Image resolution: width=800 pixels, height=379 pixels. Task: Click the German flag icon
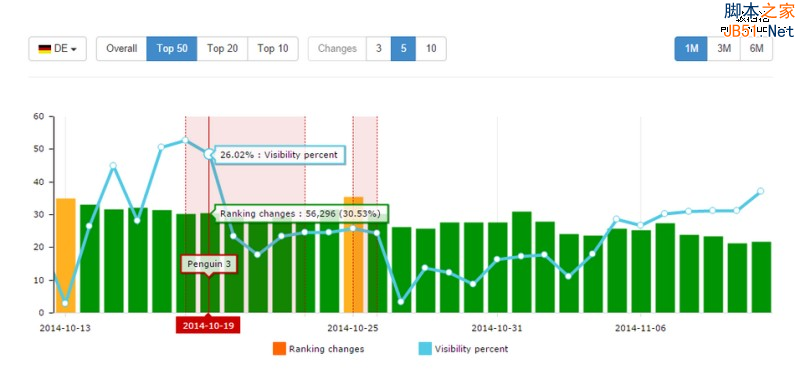click(45, 49)
